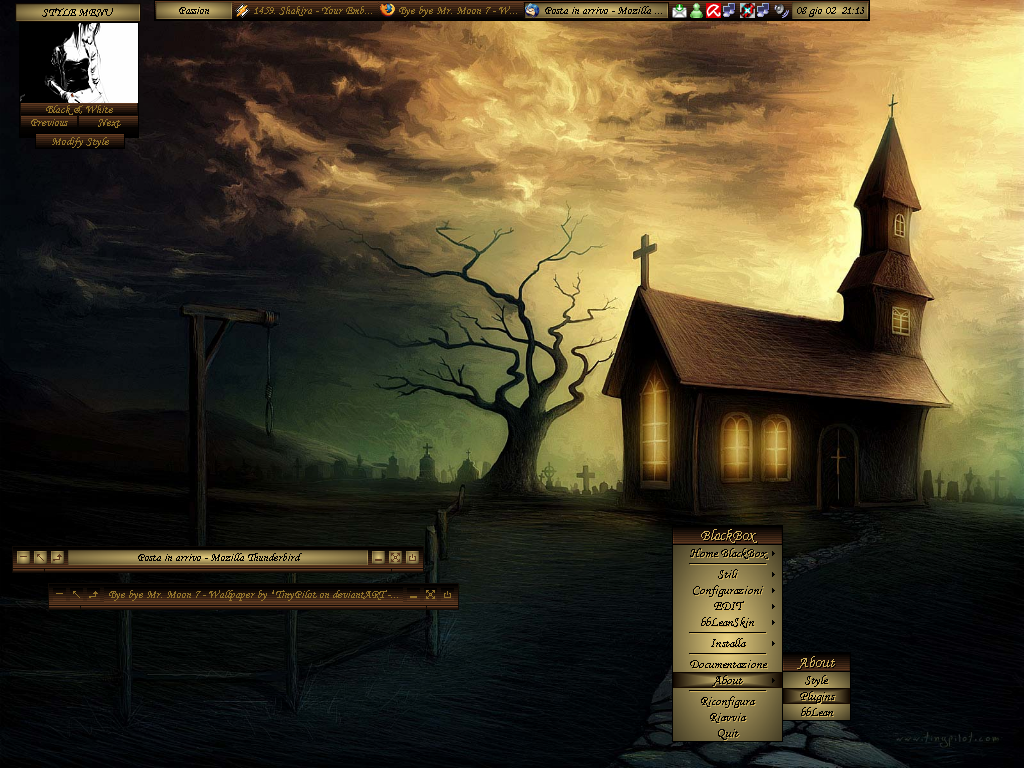Open the bbLeanSkin submenu

pos(728,622)
